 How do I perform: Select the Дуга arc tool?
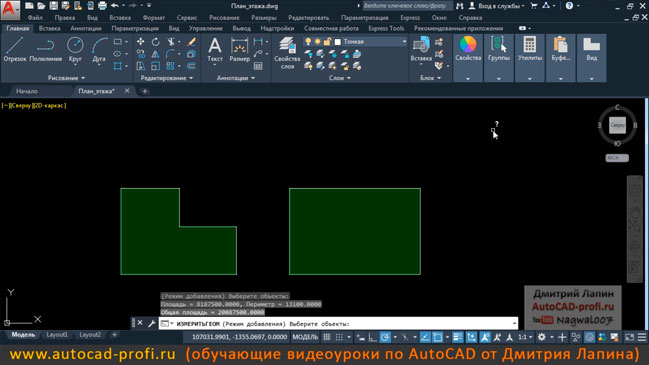(x=99, y=49)
